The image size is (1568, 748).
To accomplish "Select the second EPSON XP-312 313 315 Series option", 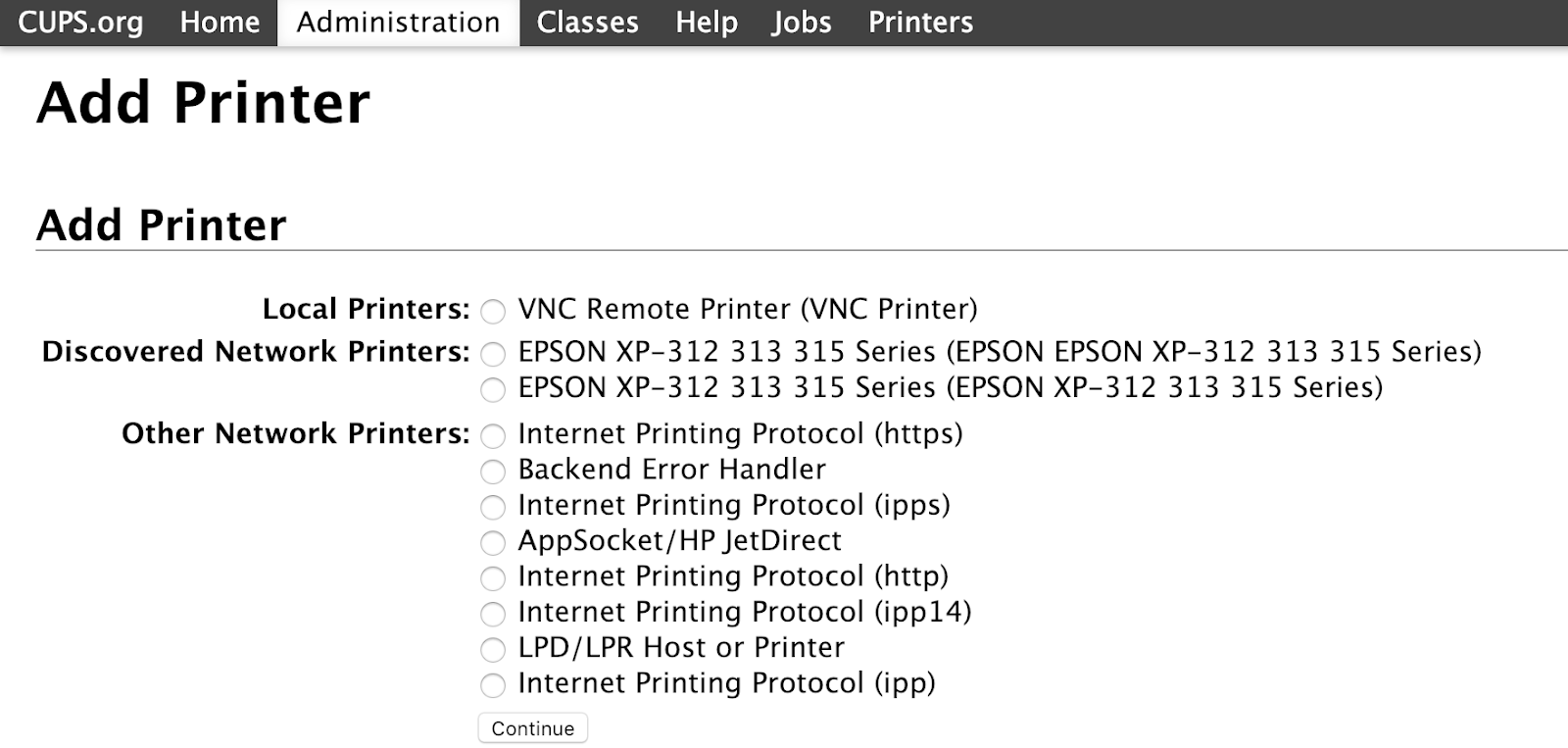I will tap(493, 390).
